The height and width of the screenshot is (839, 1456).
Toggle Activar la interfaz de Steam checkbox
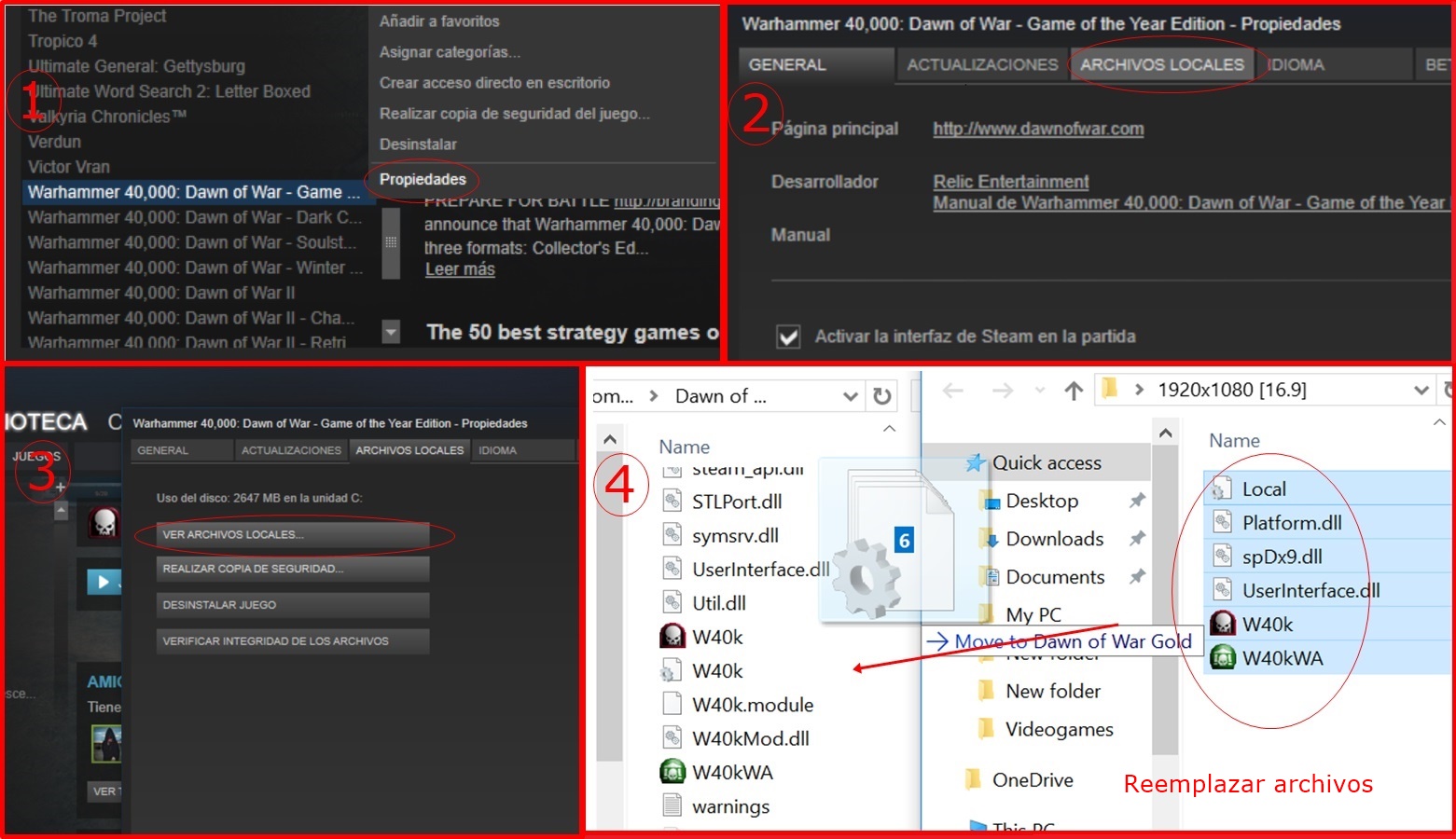point(788,337)
